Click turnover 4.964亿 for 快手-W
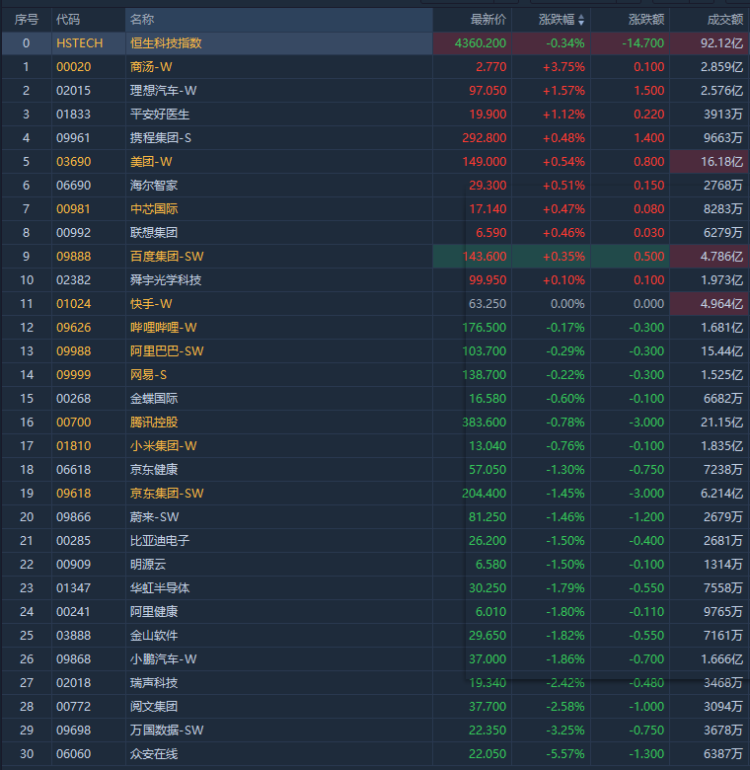The height and width of the screenshot is (770, 750). [722, 303]
